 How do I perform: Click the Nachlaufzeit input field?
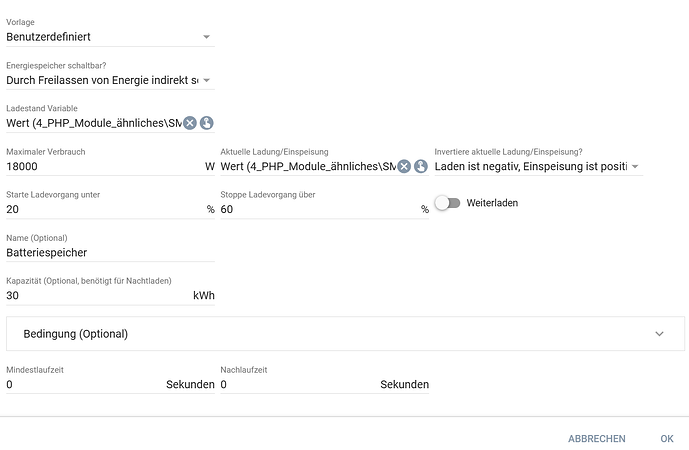point(295,385)
